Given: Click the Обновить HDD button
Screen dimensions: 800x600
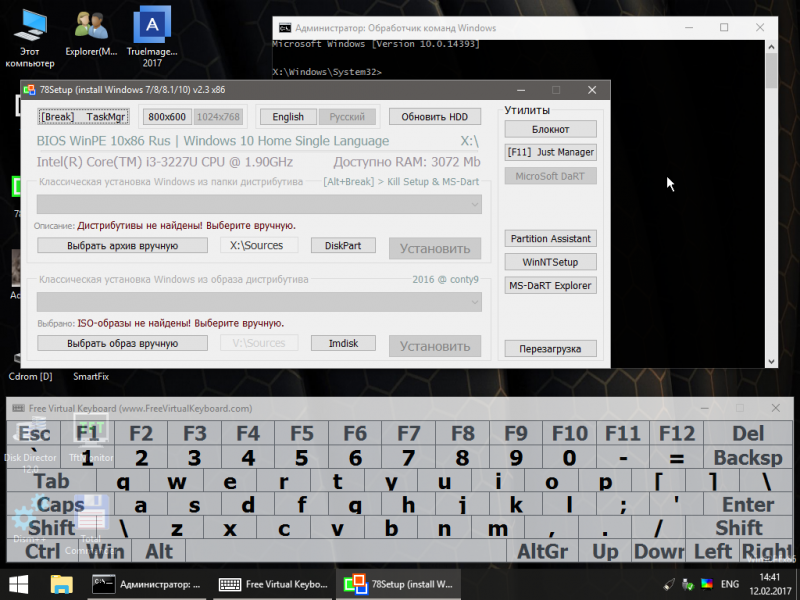Looking at the screenshot, I should coord(435,117).
